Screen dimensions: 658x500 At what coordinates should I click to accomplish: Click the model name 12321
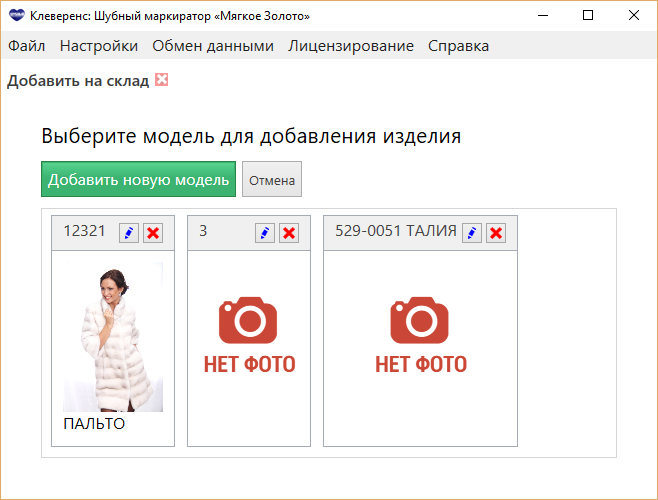click(x=84, y=231)
